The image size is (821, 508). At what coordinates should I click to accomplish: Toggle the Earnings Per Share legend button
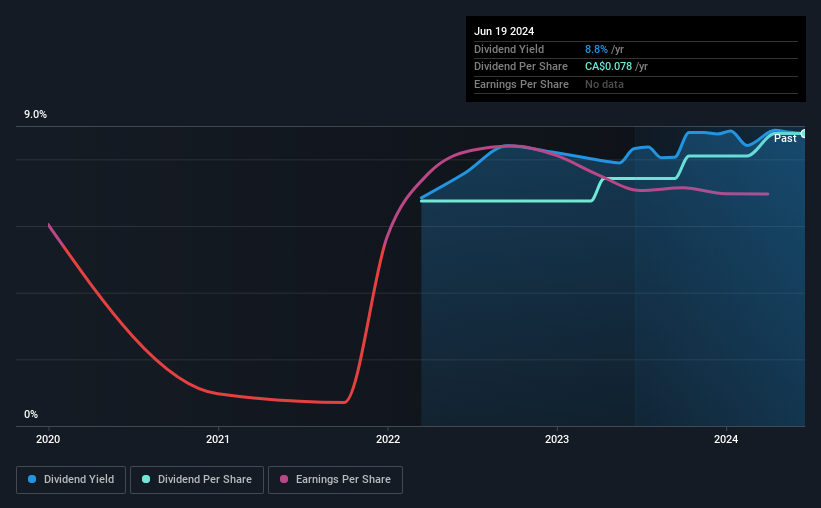[x=335, y=480]
